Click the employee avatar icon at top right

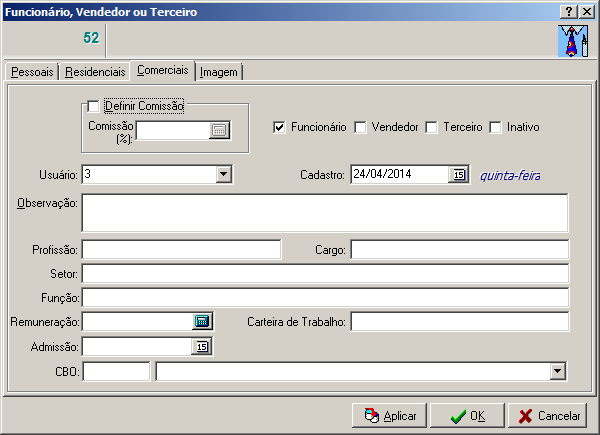coord(570,41)
